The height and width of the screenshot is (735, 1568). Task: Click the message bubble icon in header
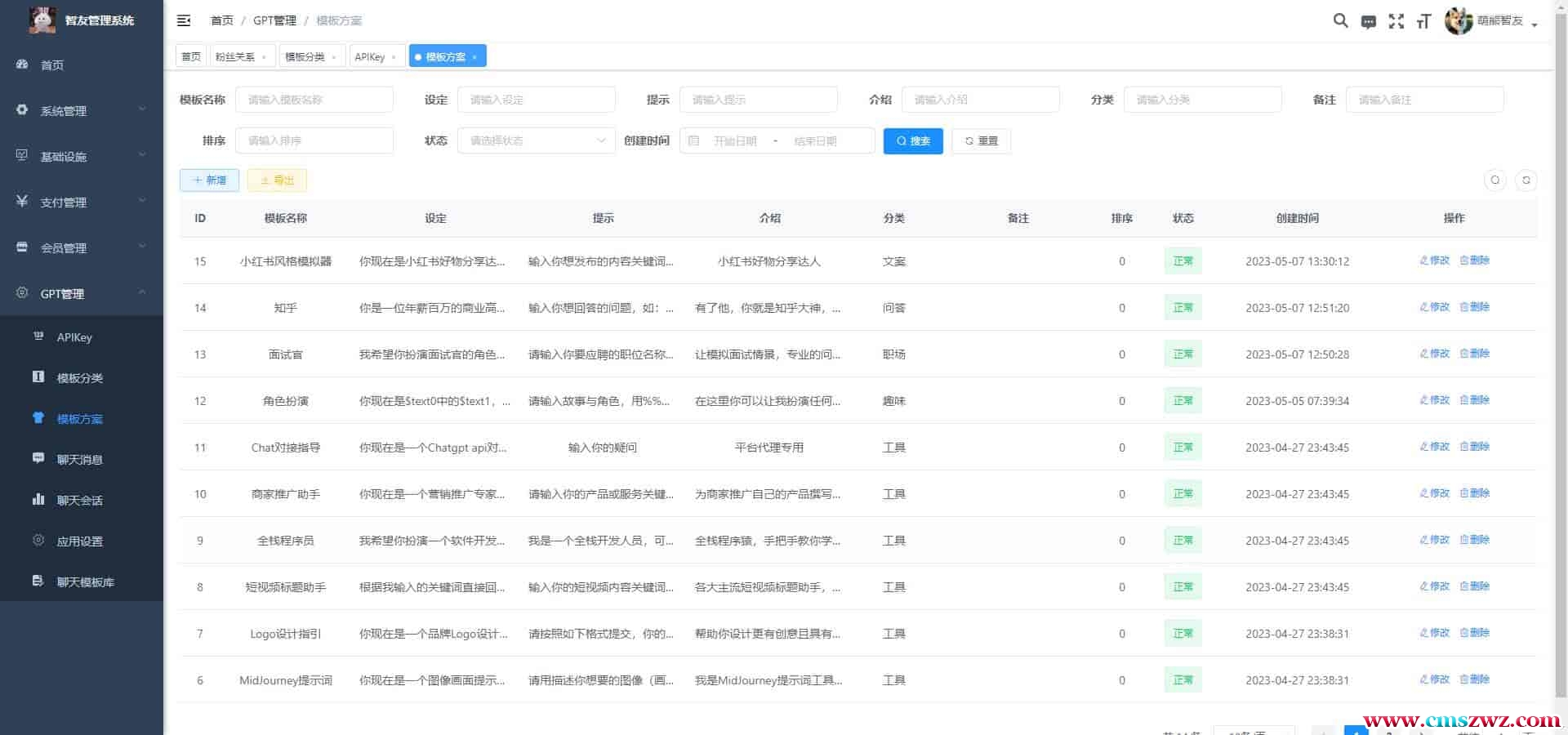point(1369,22)
